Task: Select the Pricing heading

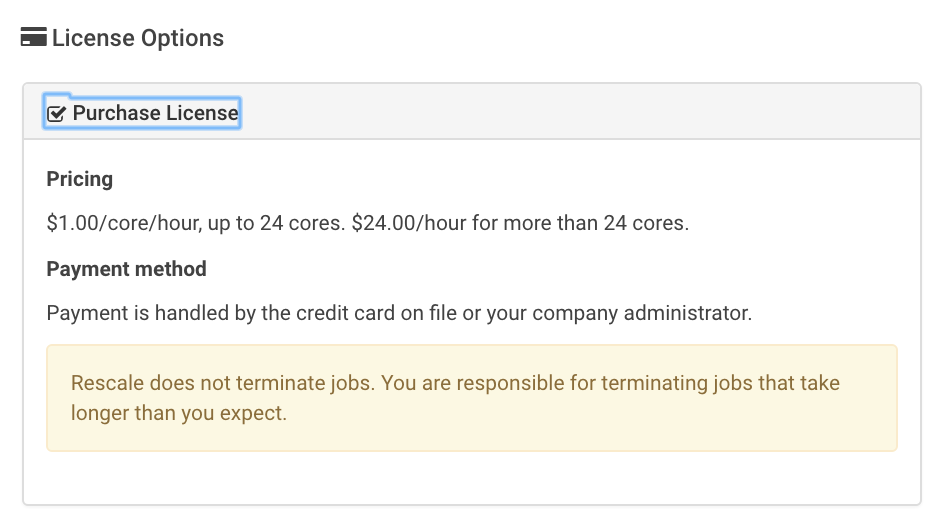Action: pos(80,179)
